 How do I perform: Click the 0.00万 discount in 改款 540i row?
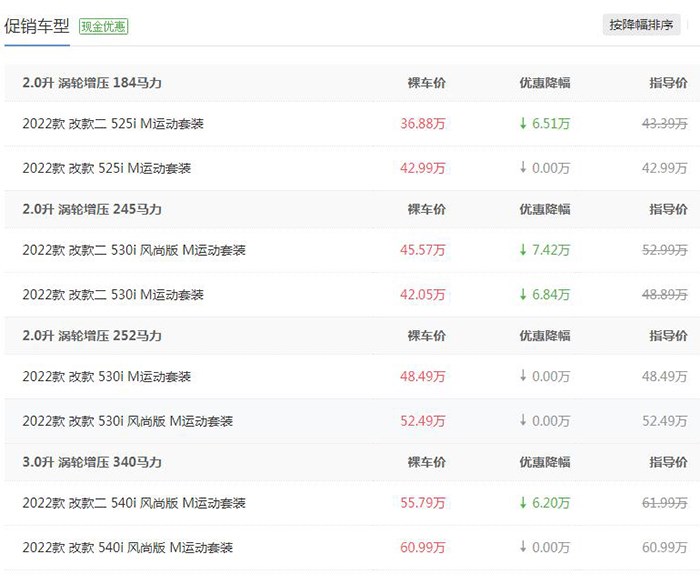(x=551, y=547)
